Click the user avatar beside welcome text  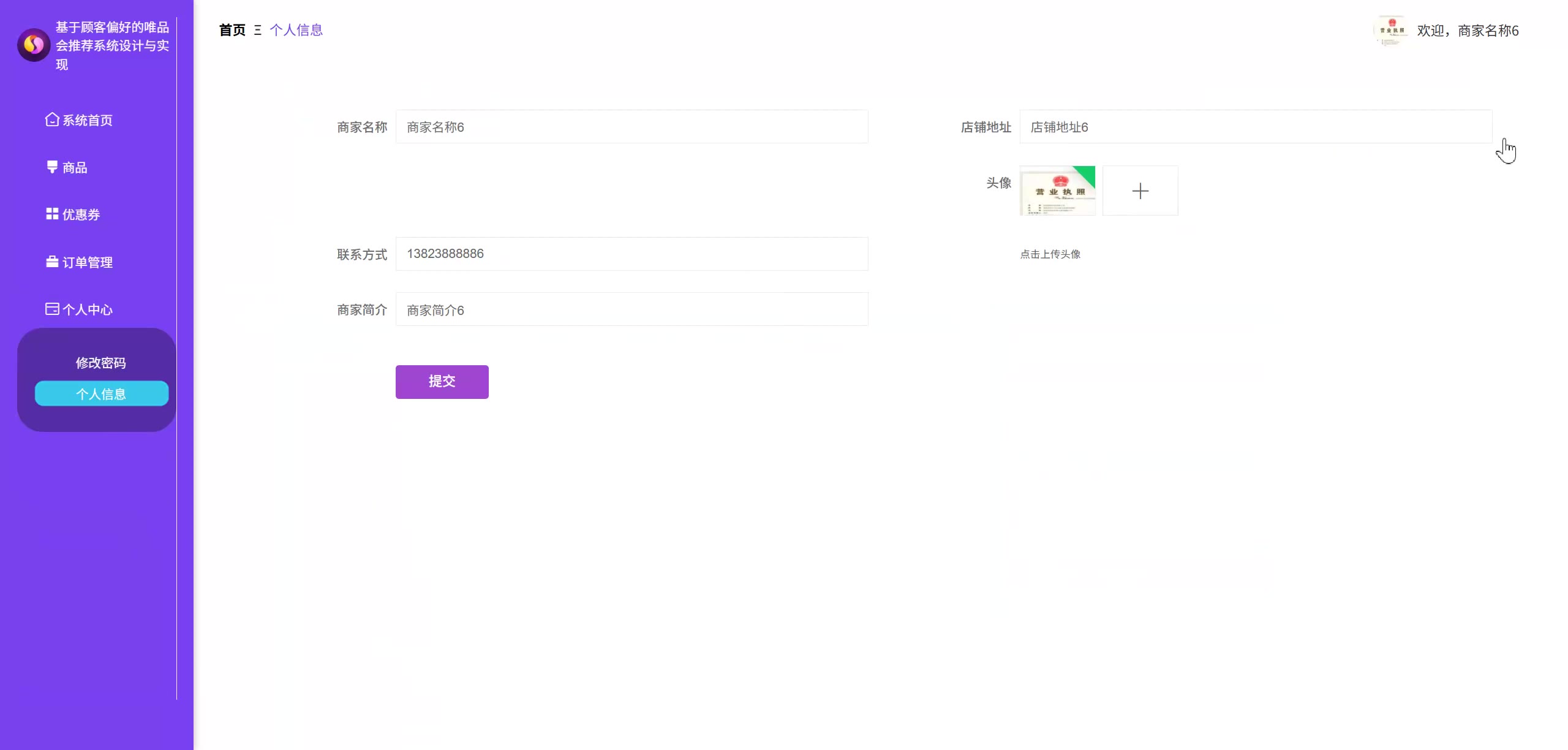tap(1391, 31)
